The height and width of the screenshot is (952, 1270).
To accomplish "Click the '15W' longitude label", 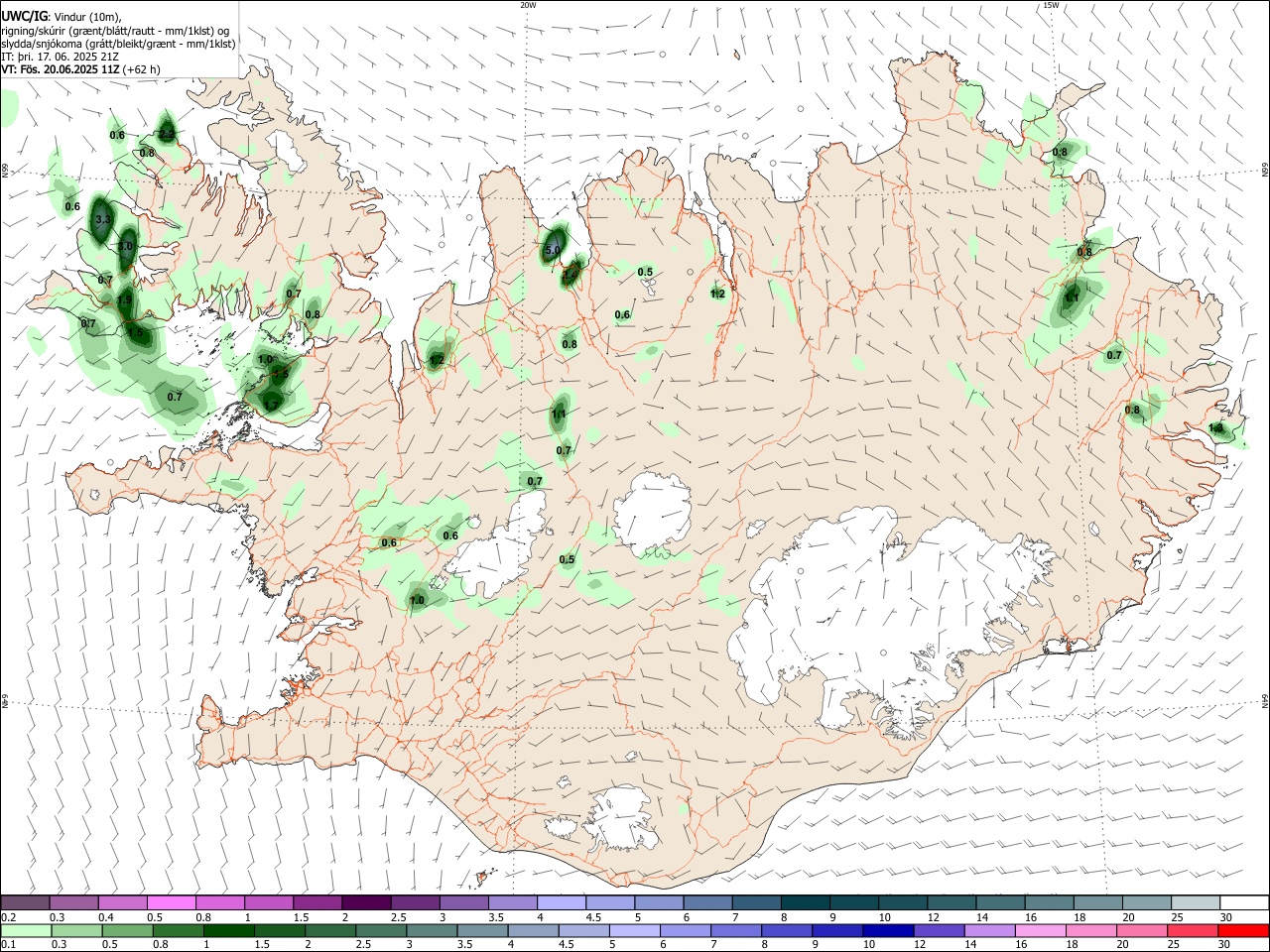I will pyautogui.click(x=1051, y=5).
